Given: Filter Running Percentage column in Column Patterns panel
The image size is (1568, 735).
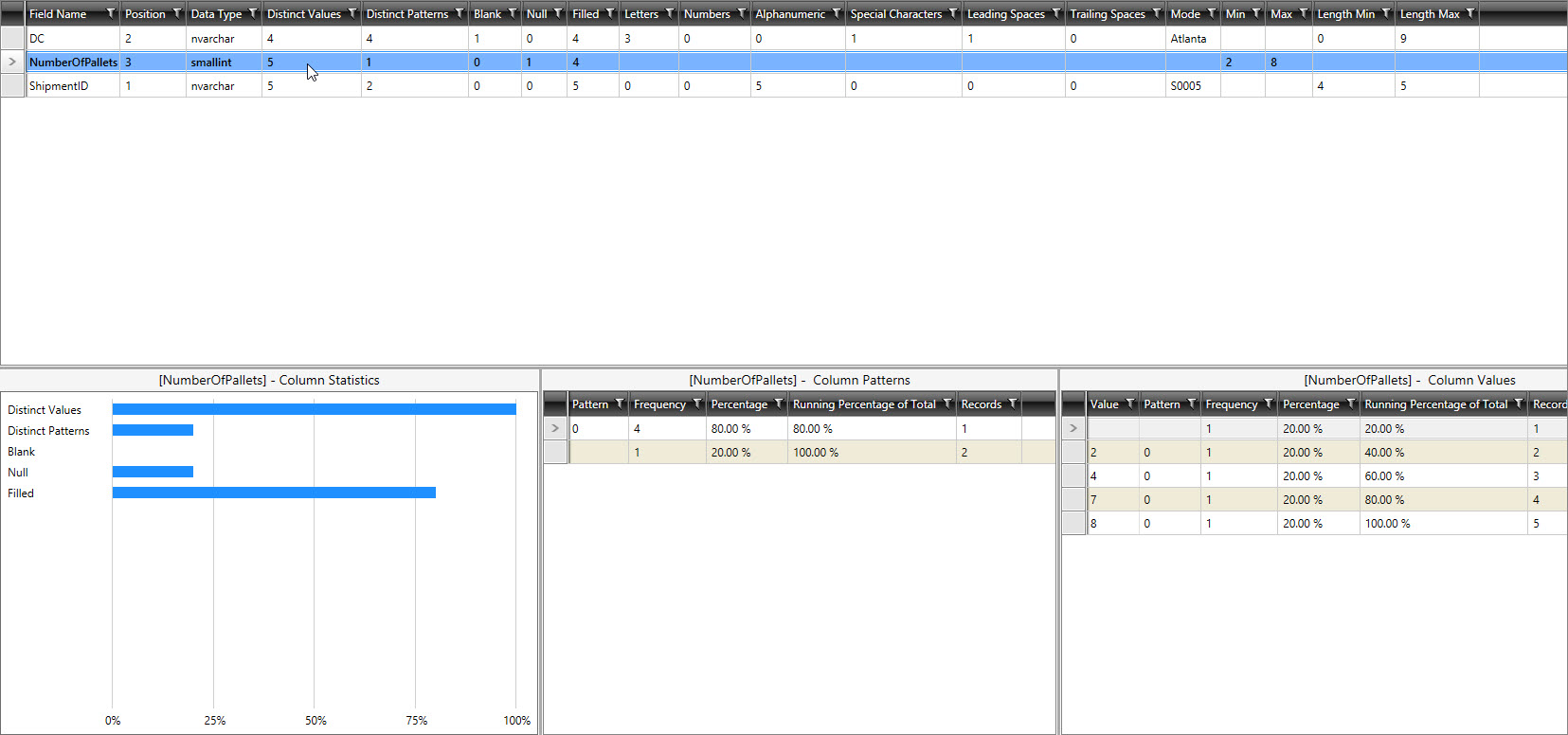Looking at the screenshot, I should pyautogui.click(x=946, y=403).
